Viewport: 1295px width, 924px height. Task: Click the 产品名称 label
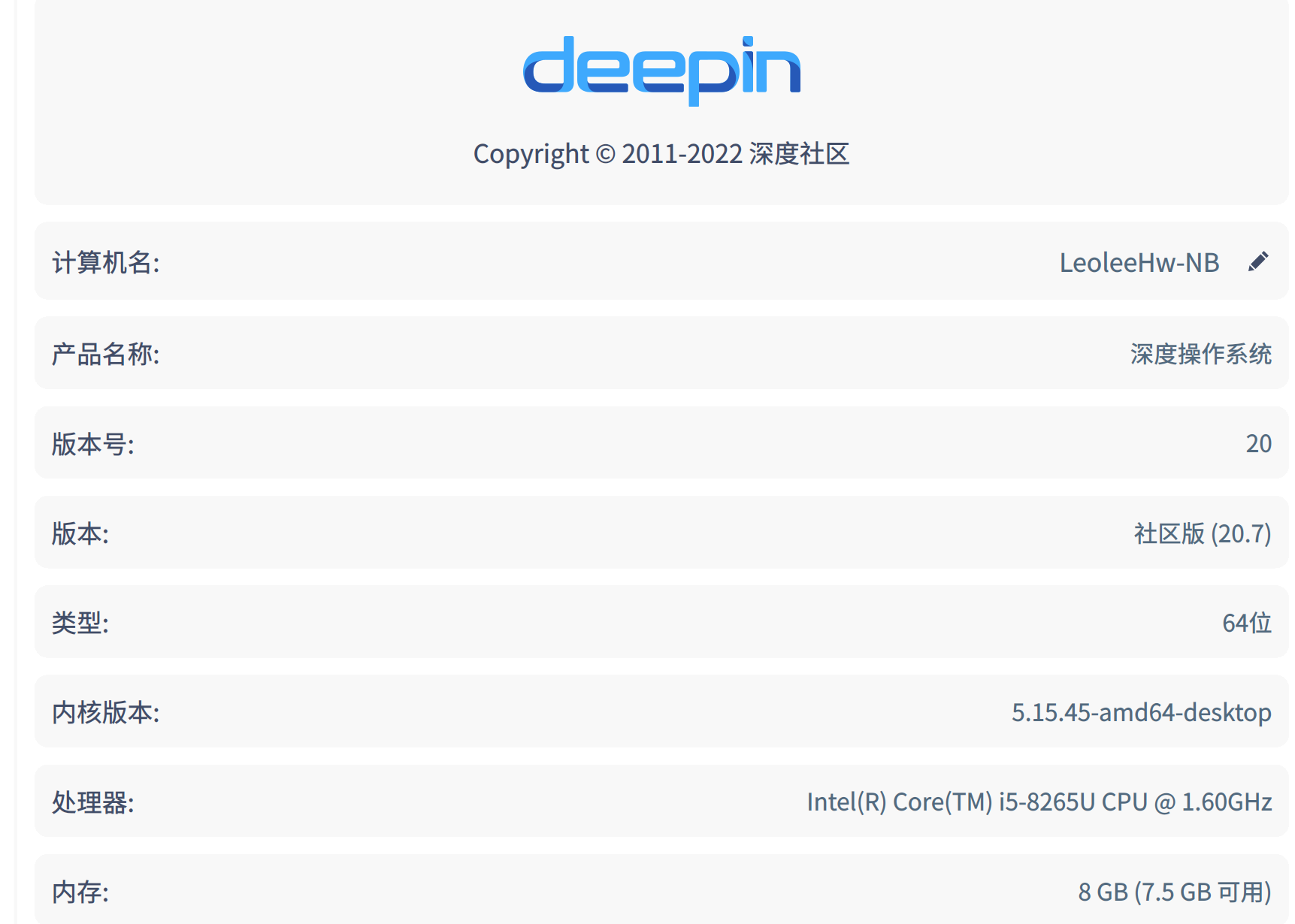click(x=106, y=354)
